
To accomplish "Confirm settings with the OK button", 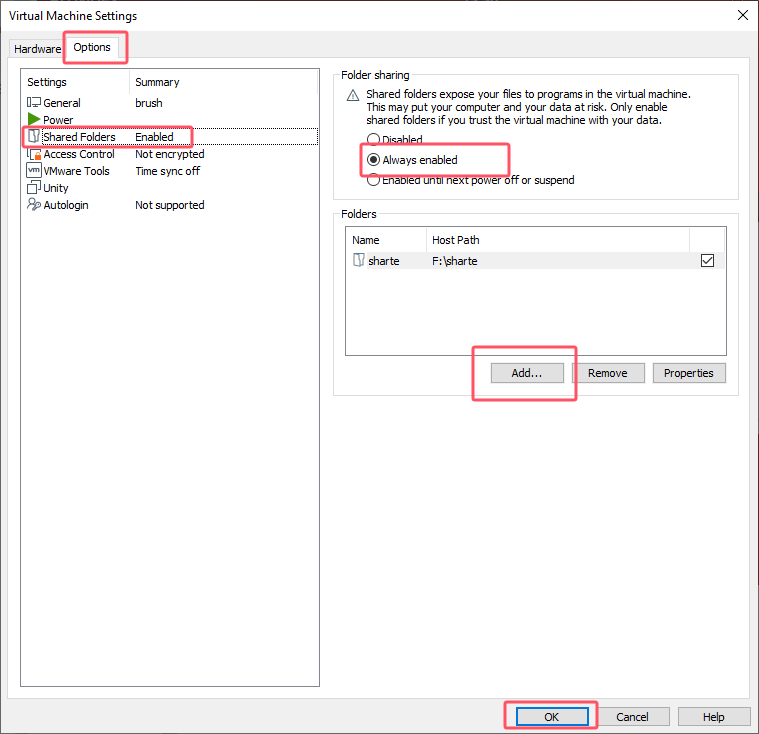I will pos(551,717).
